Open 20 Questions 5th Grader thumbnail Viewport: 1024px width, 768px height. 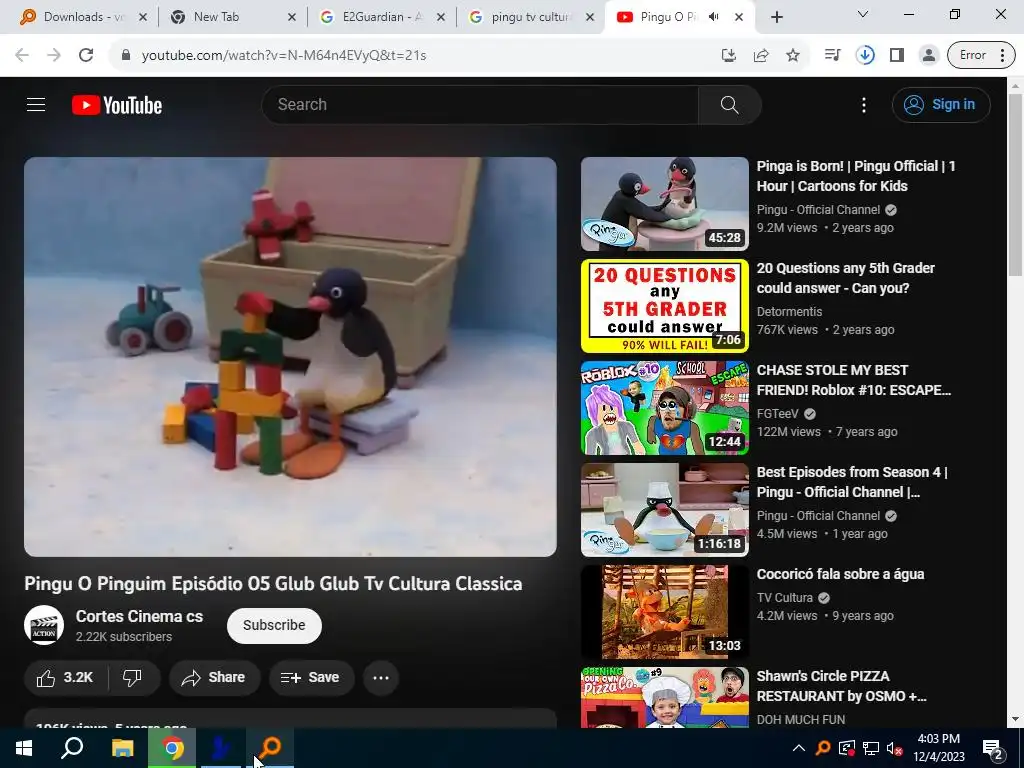pyautogui.click(x=664, y=306)
